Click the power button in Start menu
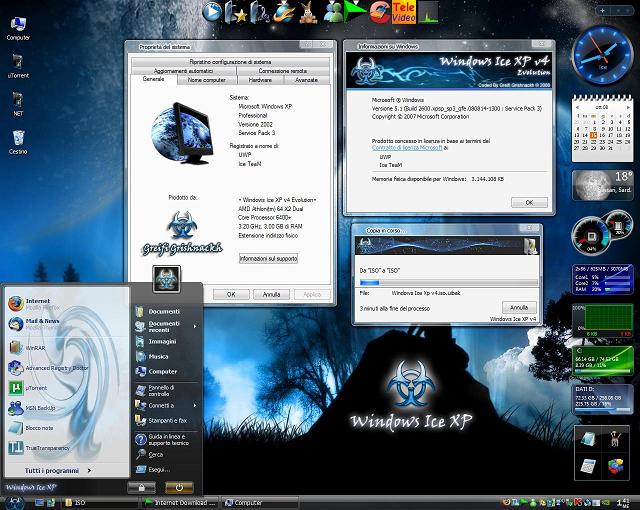 (x=179, y=486)
